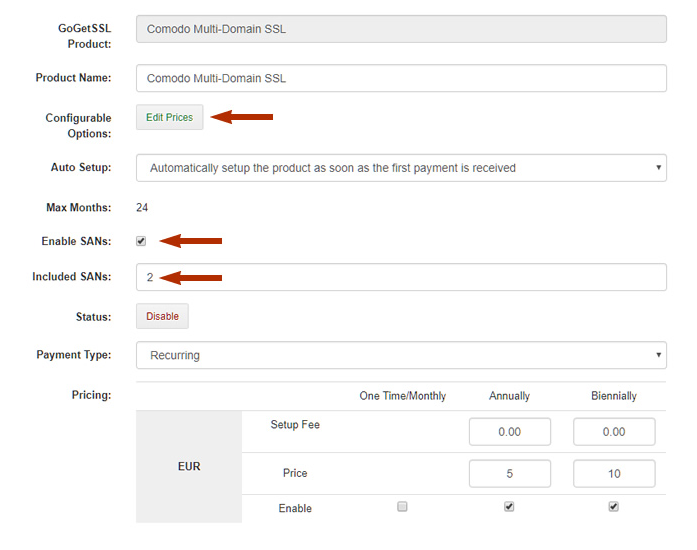Click the Annually Price field
This screenshot has height=550, width=697.
[509, 474]
